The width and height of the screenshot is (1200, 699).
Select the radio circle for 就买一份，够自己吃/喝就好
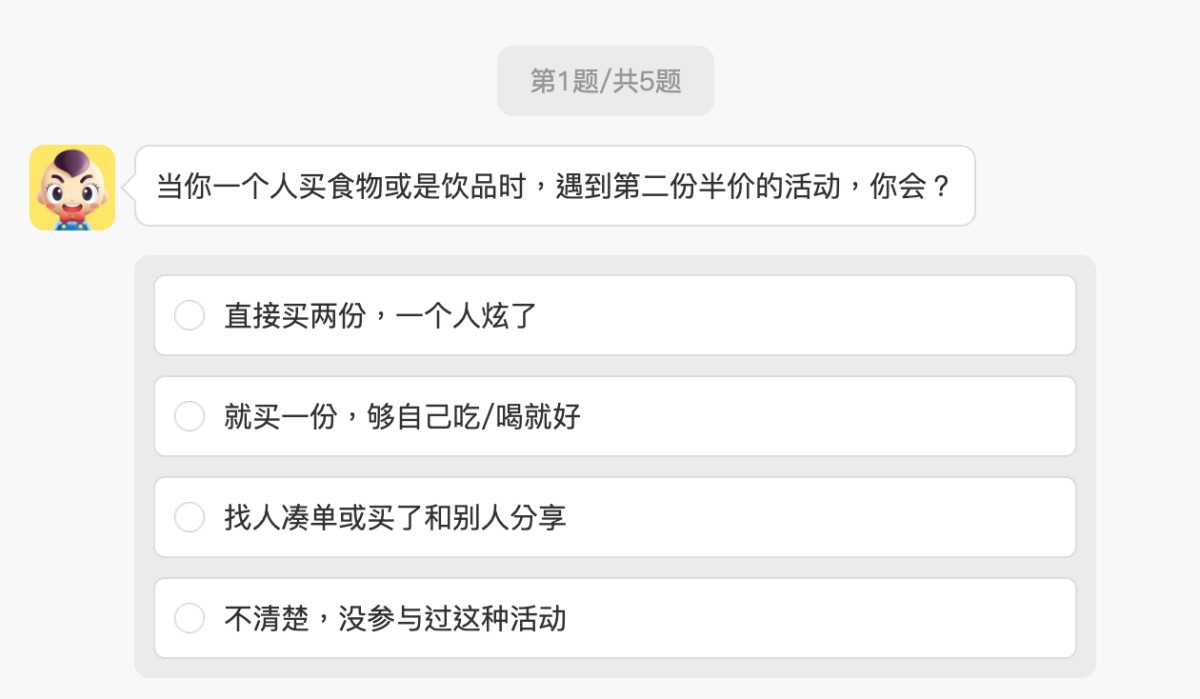[x=189, y=416]
